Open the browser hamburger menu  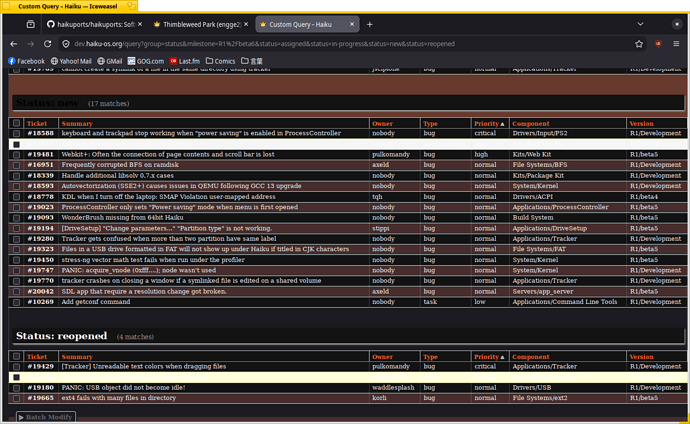676,44
